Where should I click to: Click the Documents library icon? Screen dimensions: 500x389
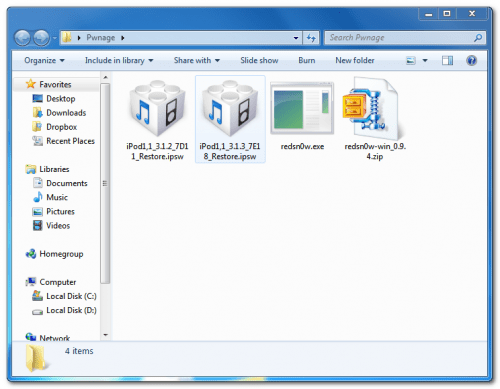(x=38, y=183)
